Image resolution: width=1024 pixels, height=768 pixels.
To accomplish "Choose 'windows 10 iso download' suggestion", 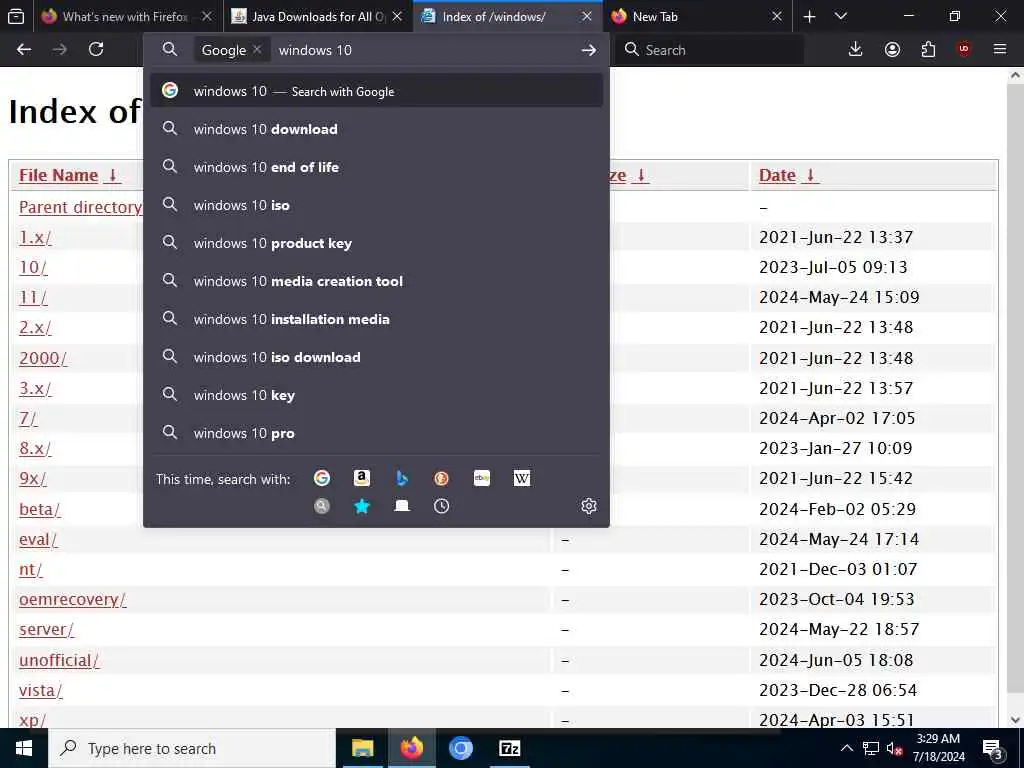I will click(376, 357).
